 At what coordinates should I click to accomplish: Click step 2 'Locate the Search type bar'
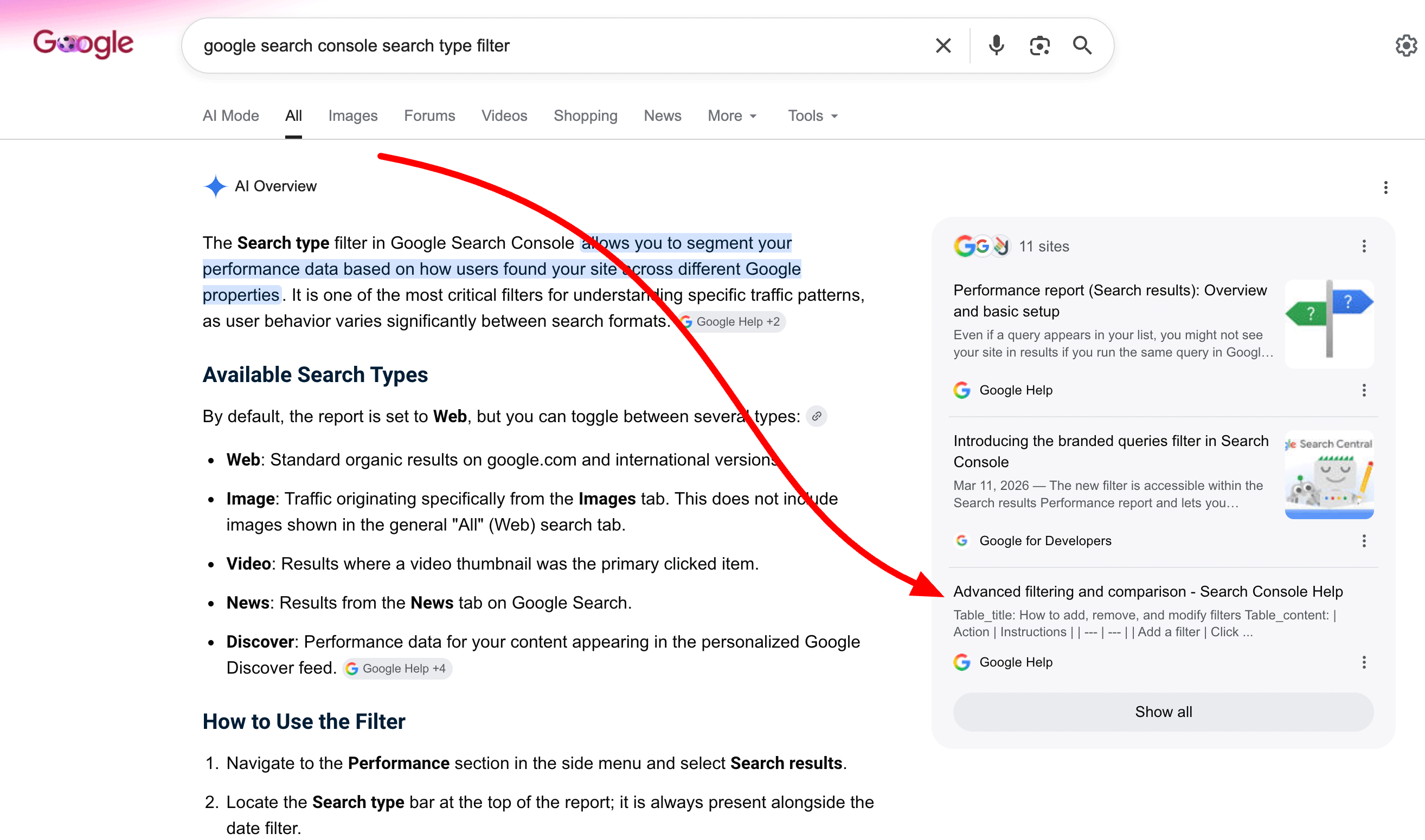pyautogui.click(x=550, y=815)
